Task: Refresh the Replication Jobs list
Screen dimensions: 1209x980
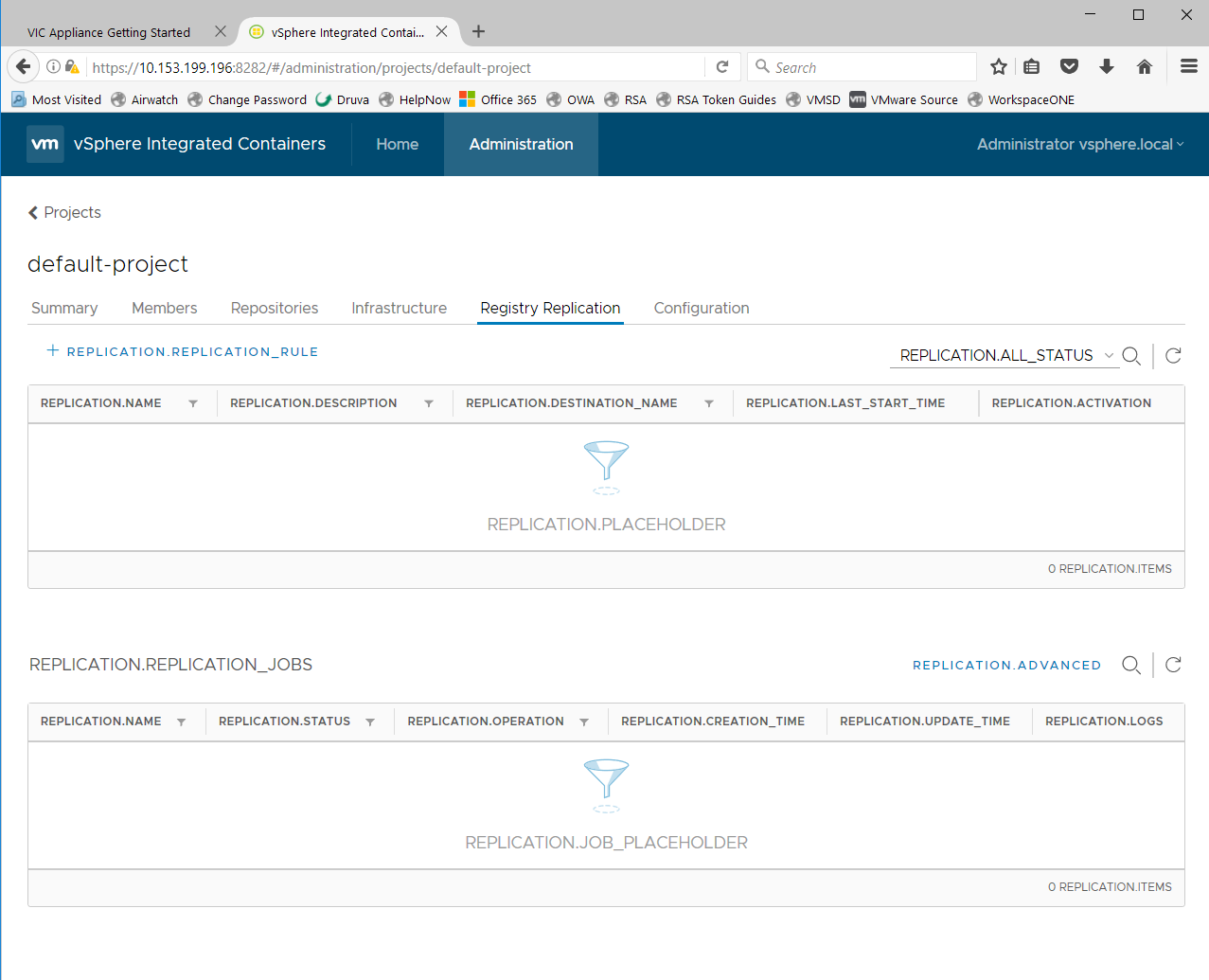Action: coord(1173,665)
